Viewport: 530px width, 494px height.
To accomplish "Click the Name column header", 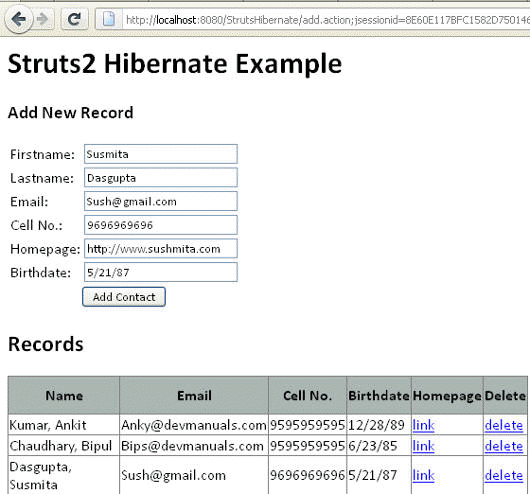I will pos(64,396).
